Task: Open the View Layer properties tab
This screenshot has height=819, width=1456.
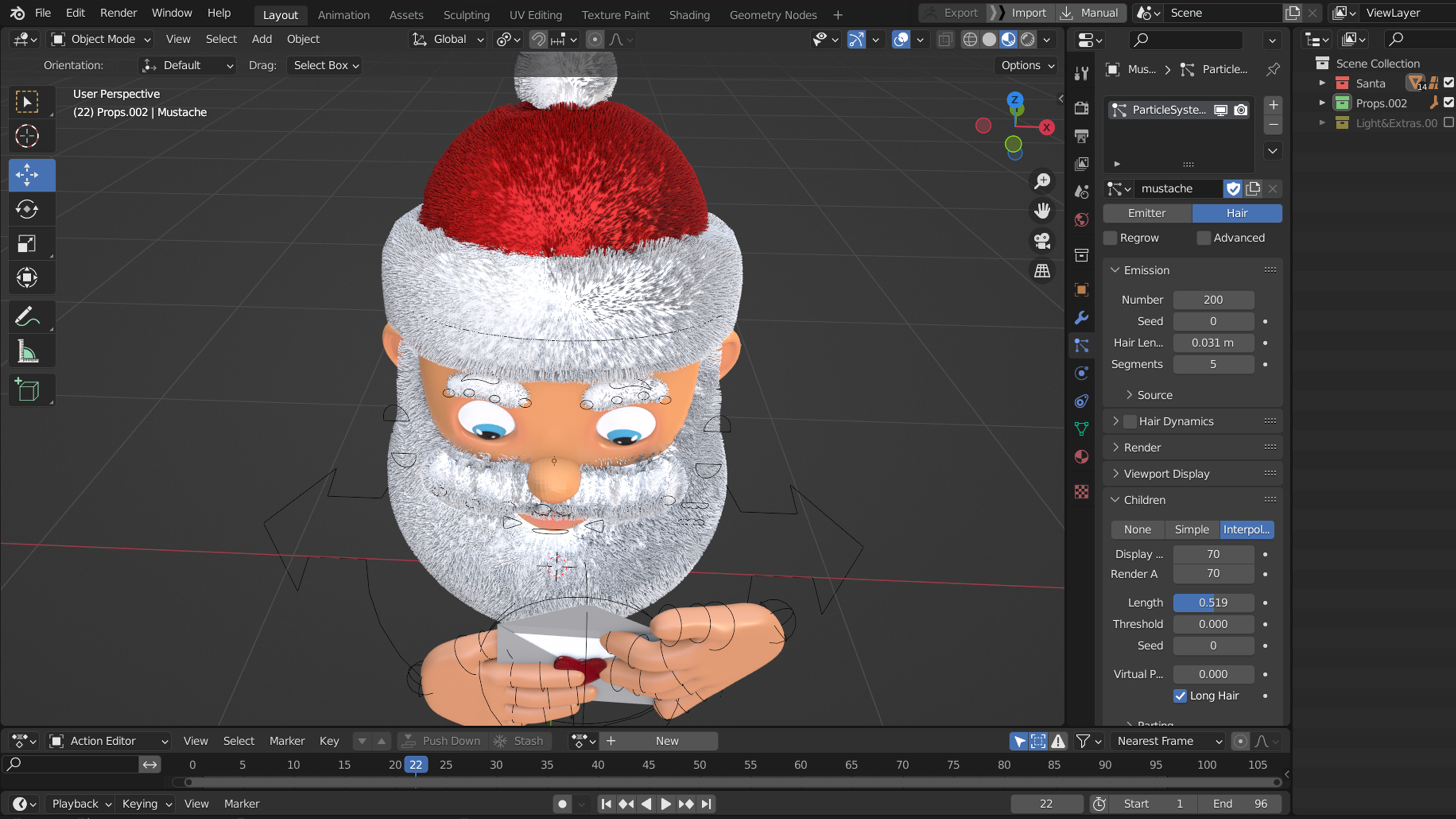Action: 1081,164
